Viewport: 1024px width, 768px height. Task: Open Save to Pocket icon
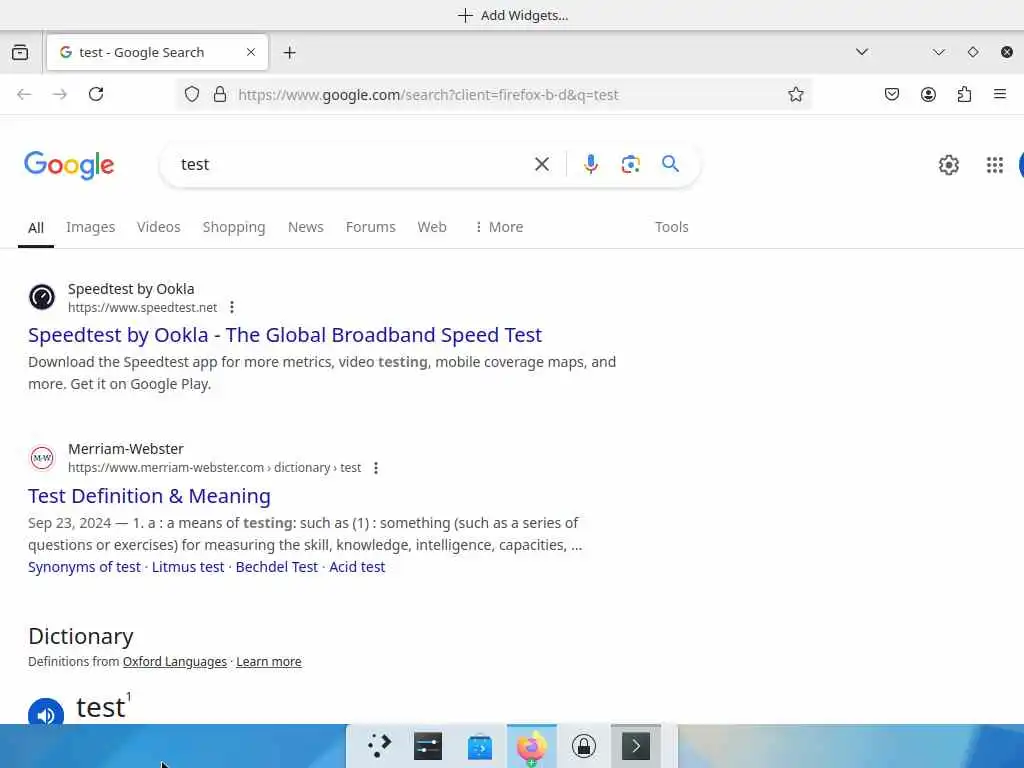(x=892, y=95)
